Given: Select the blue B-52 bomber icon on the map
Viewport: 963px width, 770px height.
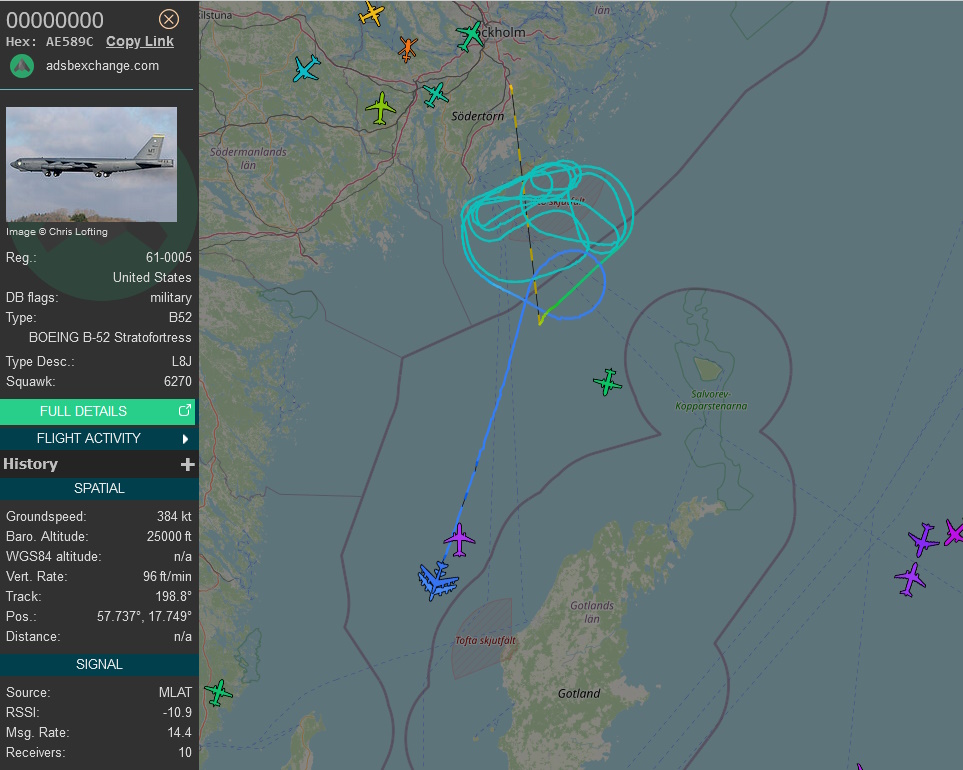Looking at the screenshot, I should click(x=437, y=580).
